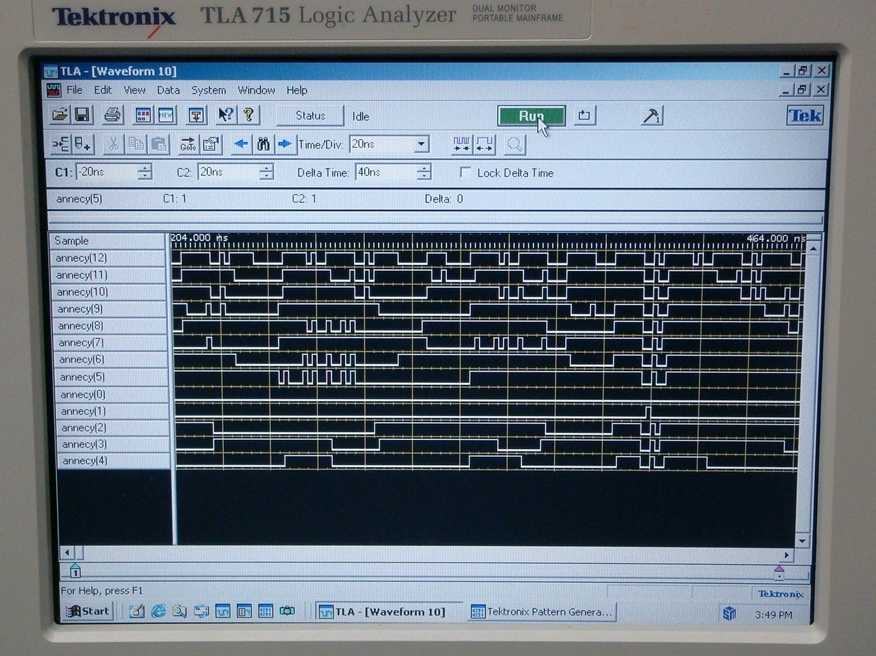Screen dimensions: 876x656
Task: Click the waveform vertical scrollbar down arrow
Action: click(x=802, y=541)
